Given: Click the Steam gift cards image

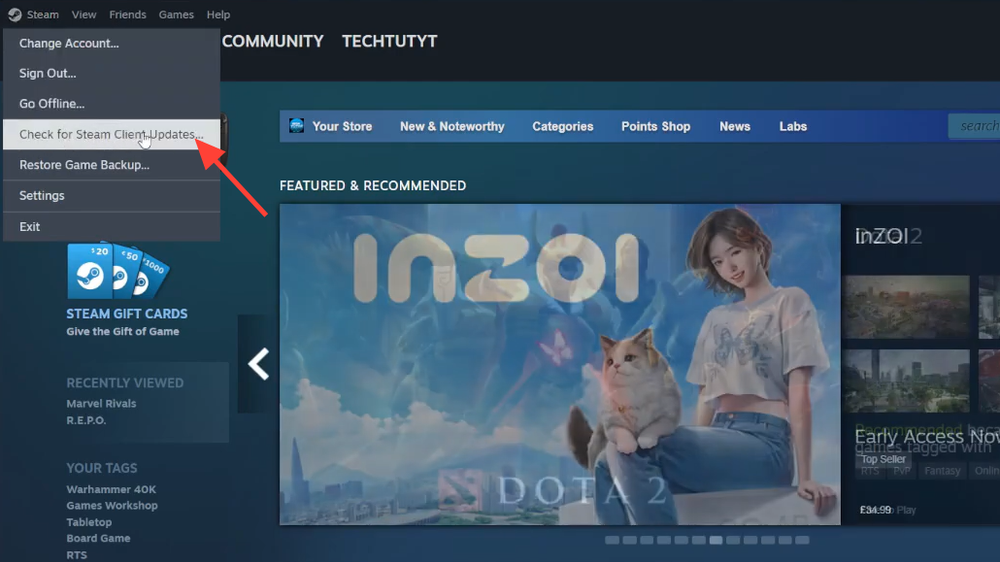Looking at the screenshot, I should (118, 270).
